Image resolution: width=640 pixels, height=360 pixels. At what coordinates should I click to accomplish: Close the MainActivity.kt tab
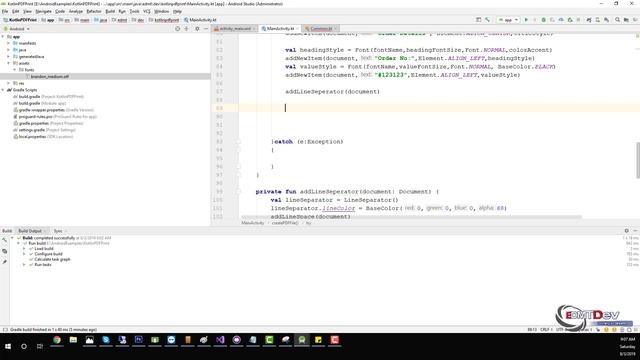coord(297,29)
